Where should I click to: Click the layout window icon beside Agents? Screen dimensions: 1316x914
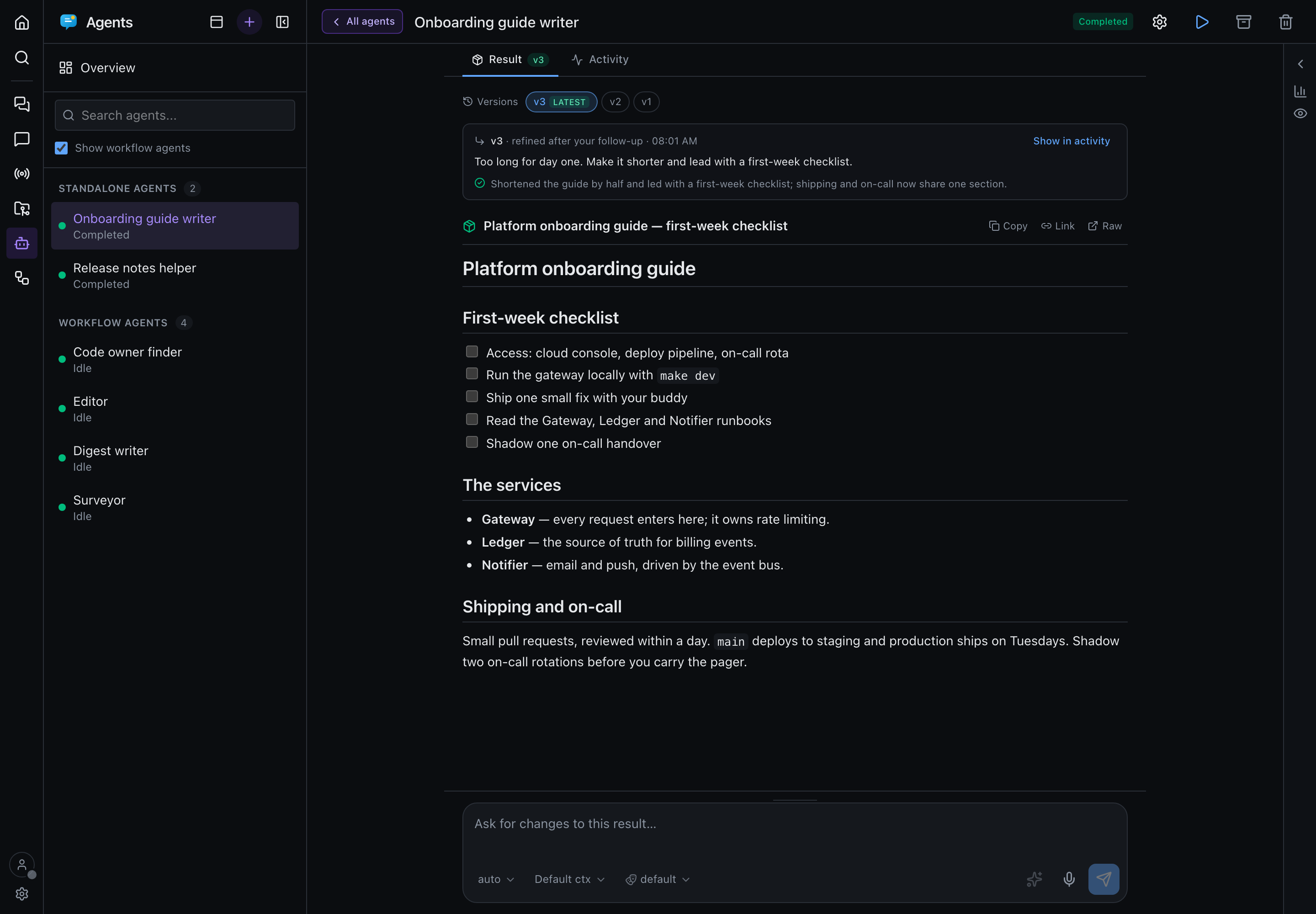click(x=217, y=22)
